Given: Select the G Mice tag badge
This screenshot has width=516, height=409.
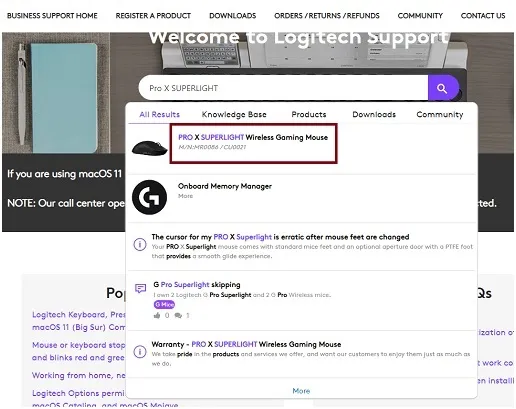Looking at the screenshot, I should coord(164,304).
